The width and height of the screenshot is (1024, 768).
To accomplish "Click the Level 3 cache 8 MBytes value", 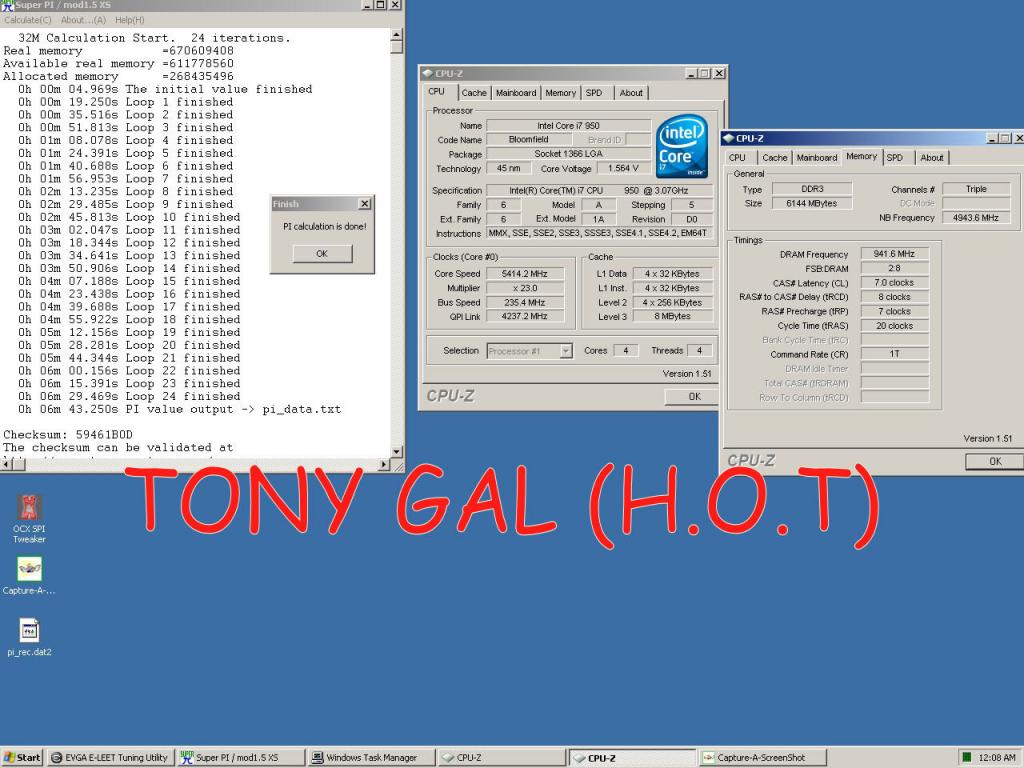I will pos(672,316).
